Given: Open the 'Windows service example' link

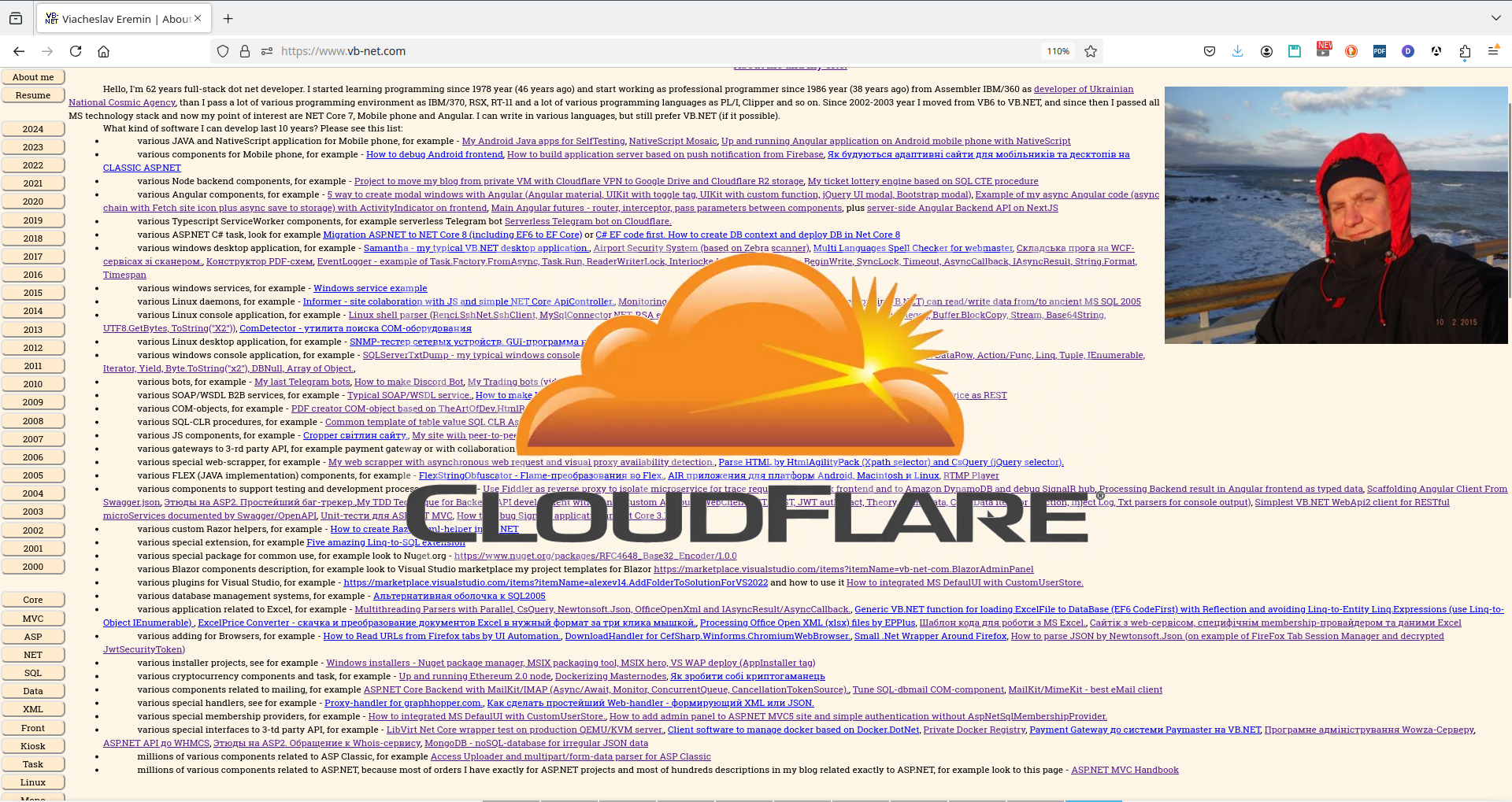Looking at the screenshot, I should (370, 288).
